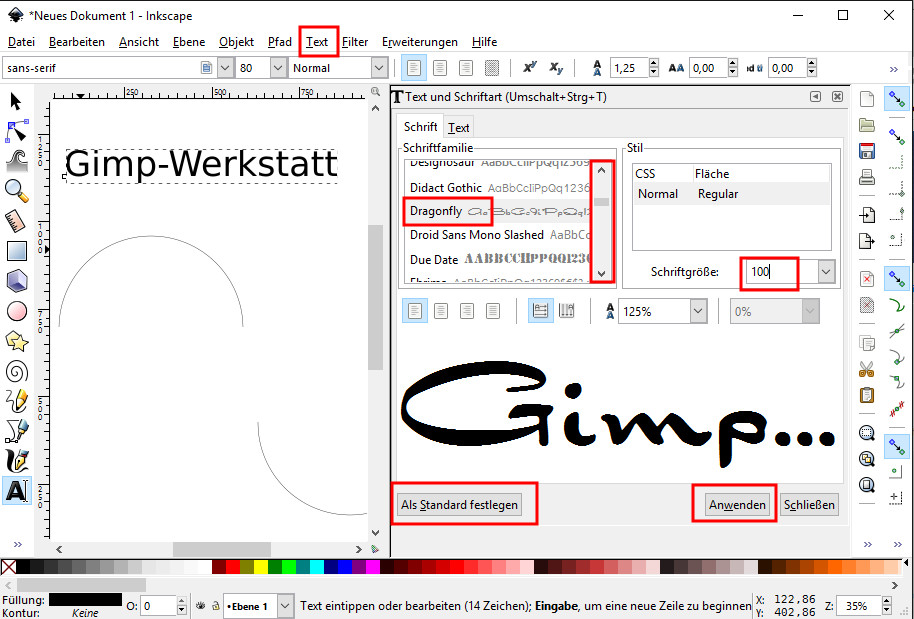Expand text toolbar overflow chevron
Viewport: 914px width, 619px height.
(x=894, y=69)
